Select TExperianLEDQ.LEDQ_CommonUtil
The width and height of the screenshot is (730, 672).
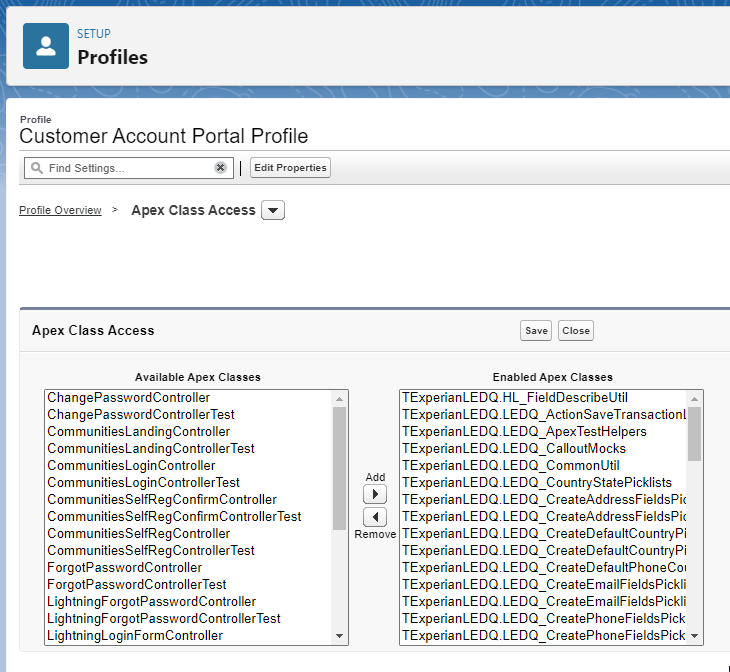[x=543, y=466]
